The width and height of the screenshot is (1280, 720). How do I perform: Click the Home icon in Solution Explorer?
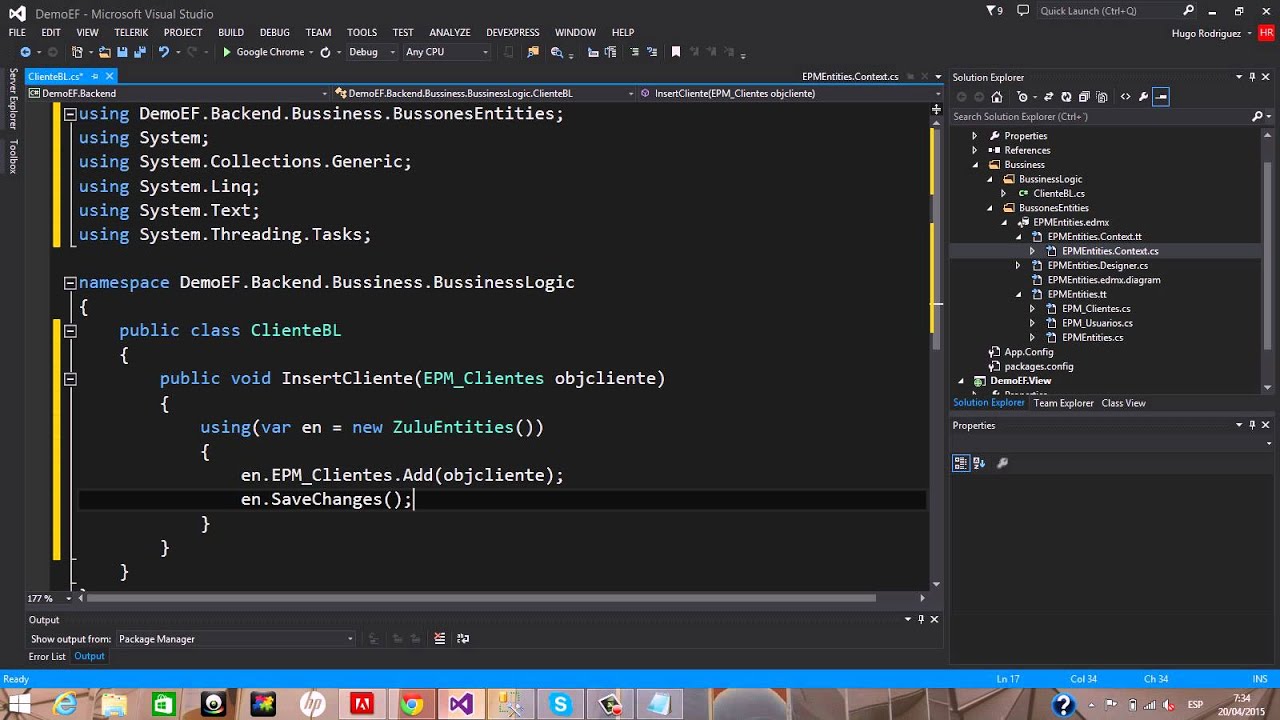pos(996,97)
